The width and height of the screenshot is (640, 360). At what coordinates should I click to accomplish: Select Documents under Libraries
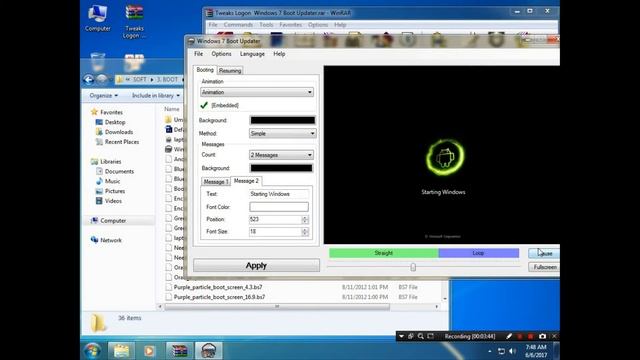[x=115, y=171]
